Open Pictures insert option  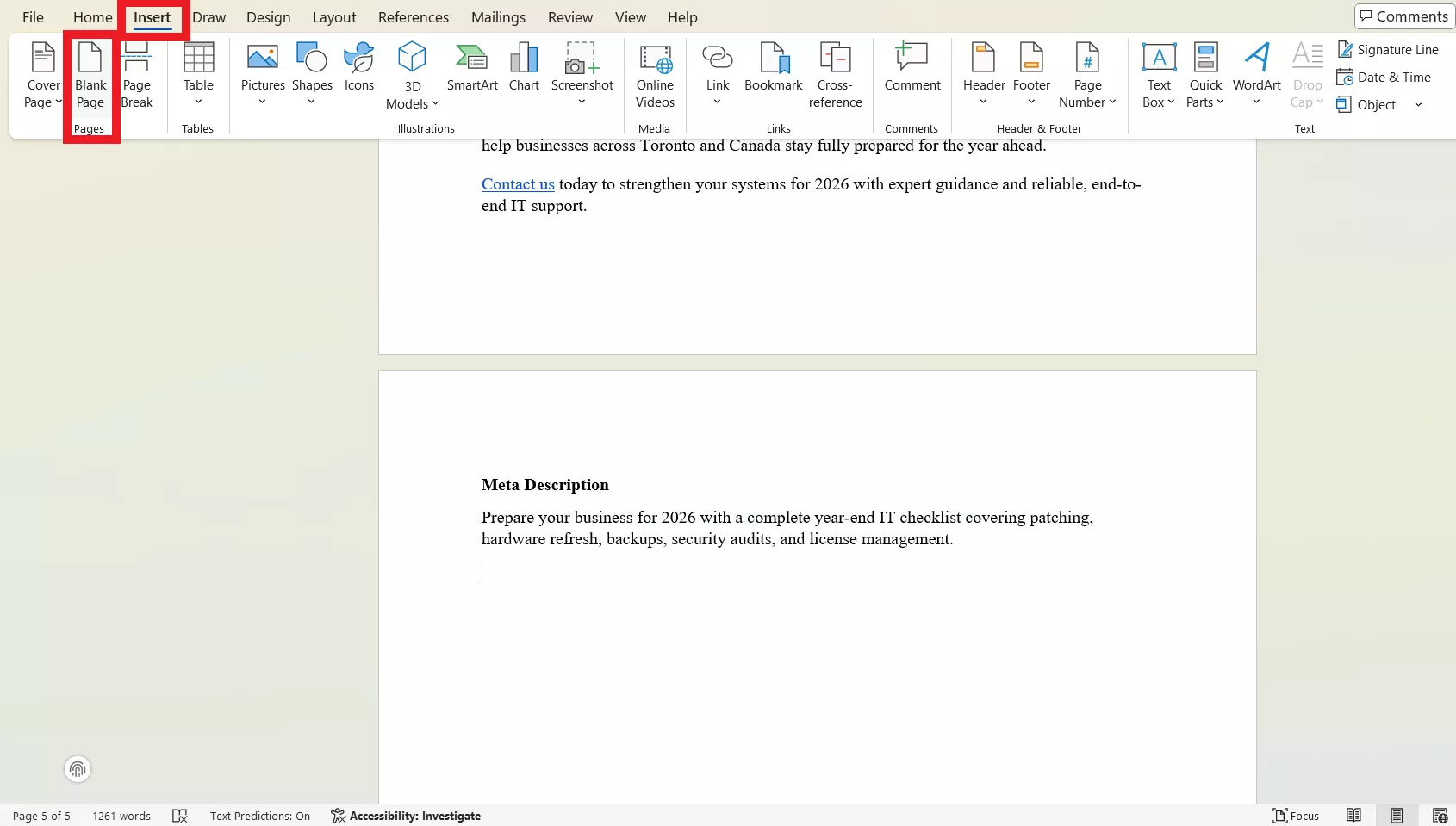click(263, 76)
